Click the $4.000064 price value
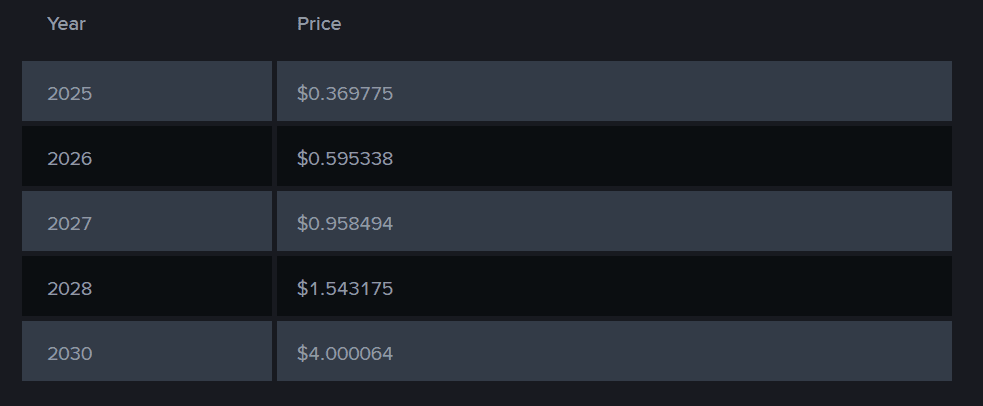This screenshot has width=983, height=406. click(345, 353)
